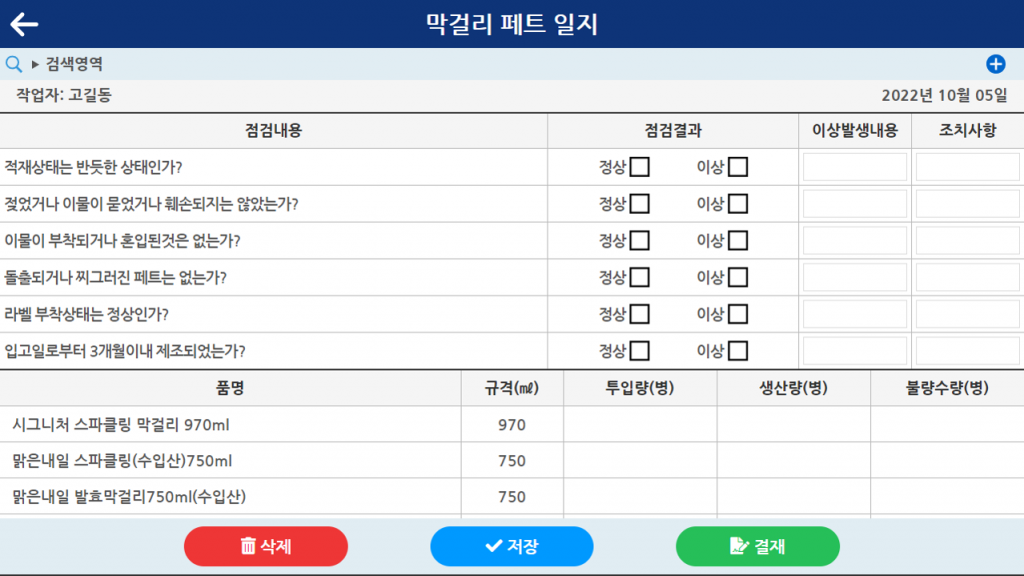The height and width of the screenshot is (576, 1024).
Task: Click the magnifier search icon
Action: (x=14, y=64)
